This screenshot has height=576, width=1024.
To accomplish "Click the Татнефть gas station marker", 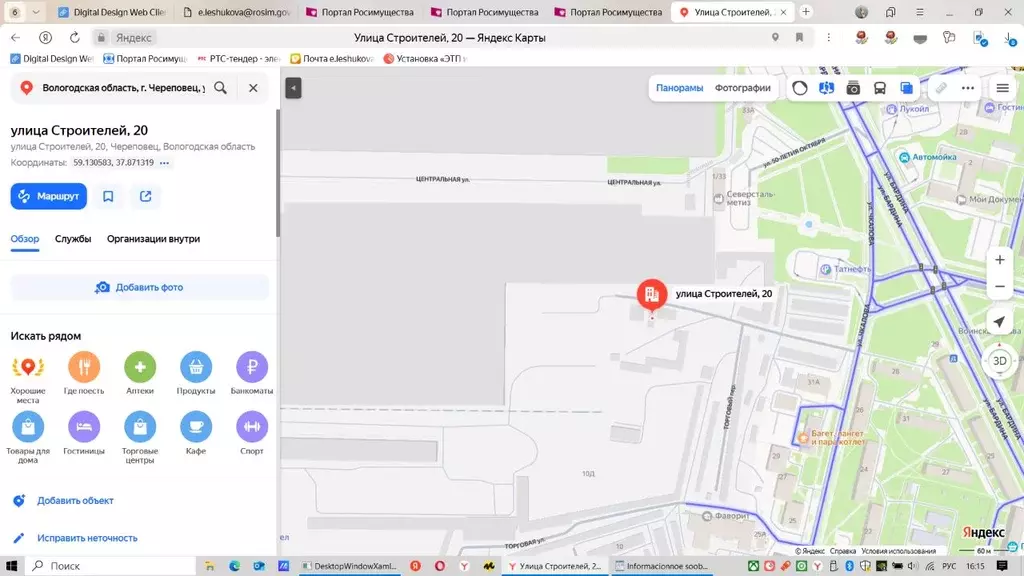I will click(846, 269).
